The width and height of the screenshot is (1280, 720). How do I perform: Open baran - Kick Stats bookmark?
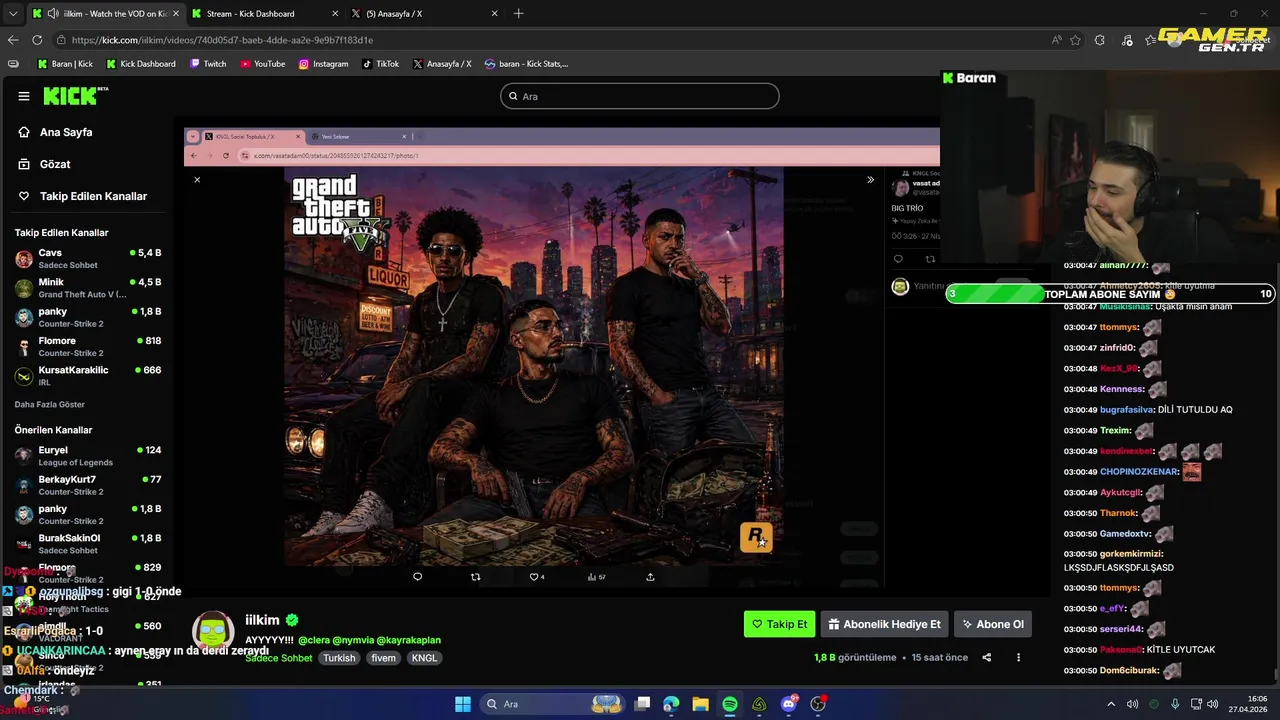[526, 64]
